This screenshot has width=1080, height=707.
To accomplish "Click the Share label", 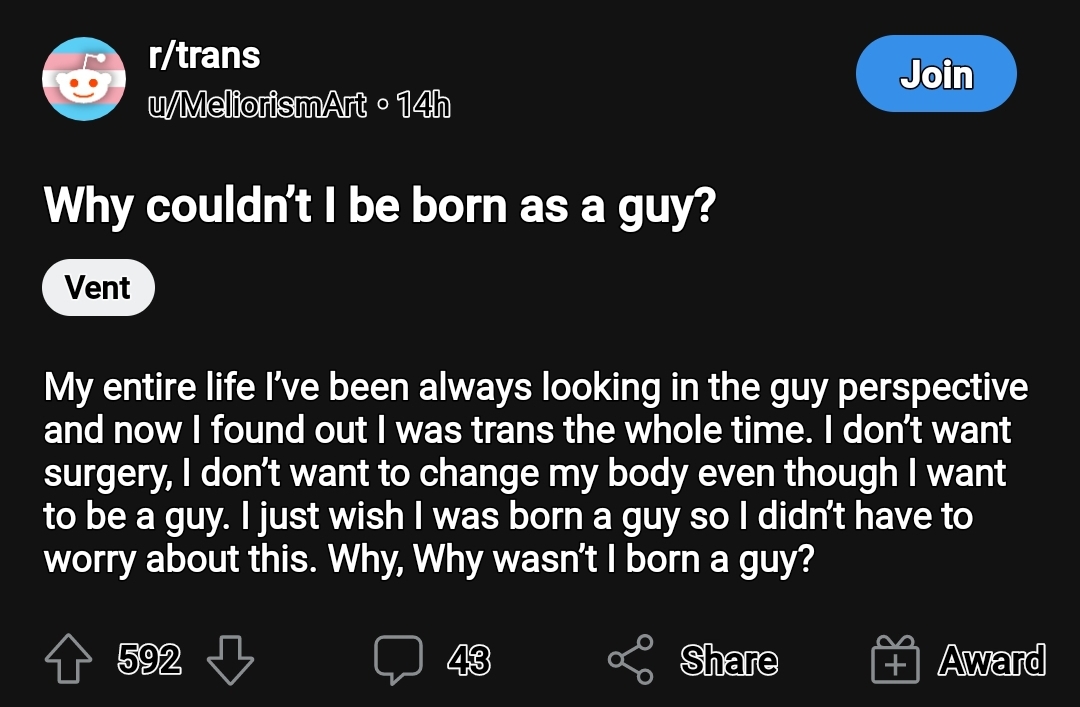I will click(x=729, y=660).
